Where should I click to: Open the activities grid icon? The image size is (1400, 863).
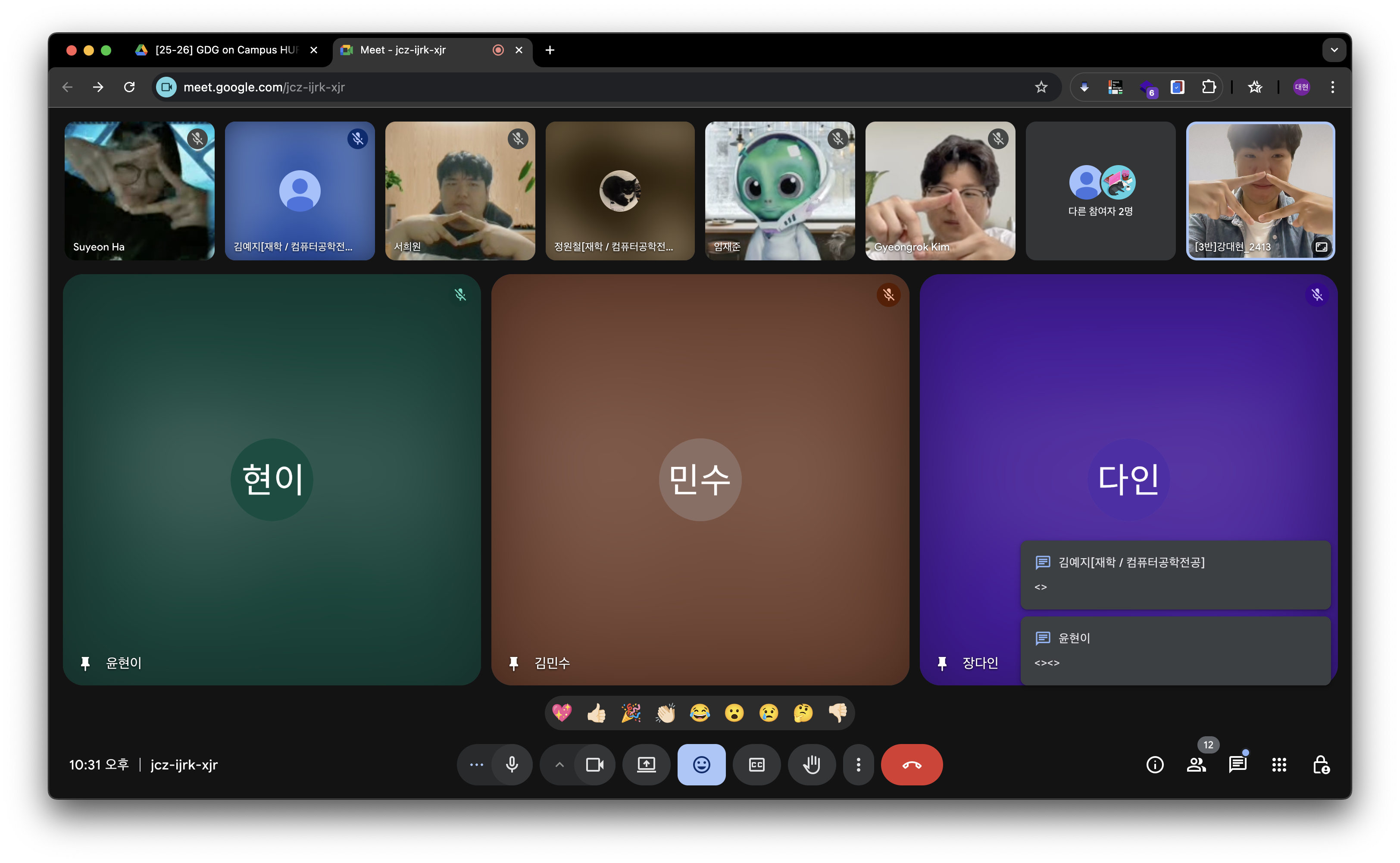pyautogui.click(x=1279, y=765)
